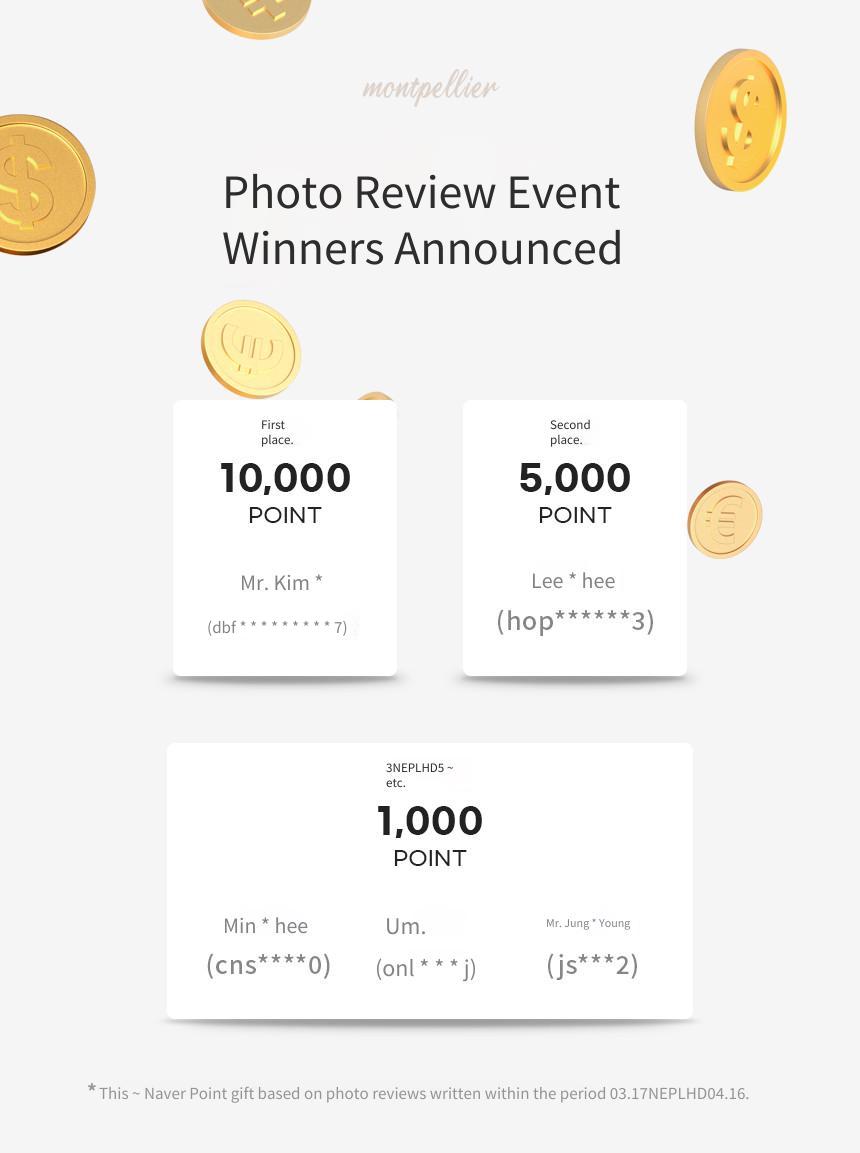
Task: Click winner Um. name label
Action: coord(406,927)
